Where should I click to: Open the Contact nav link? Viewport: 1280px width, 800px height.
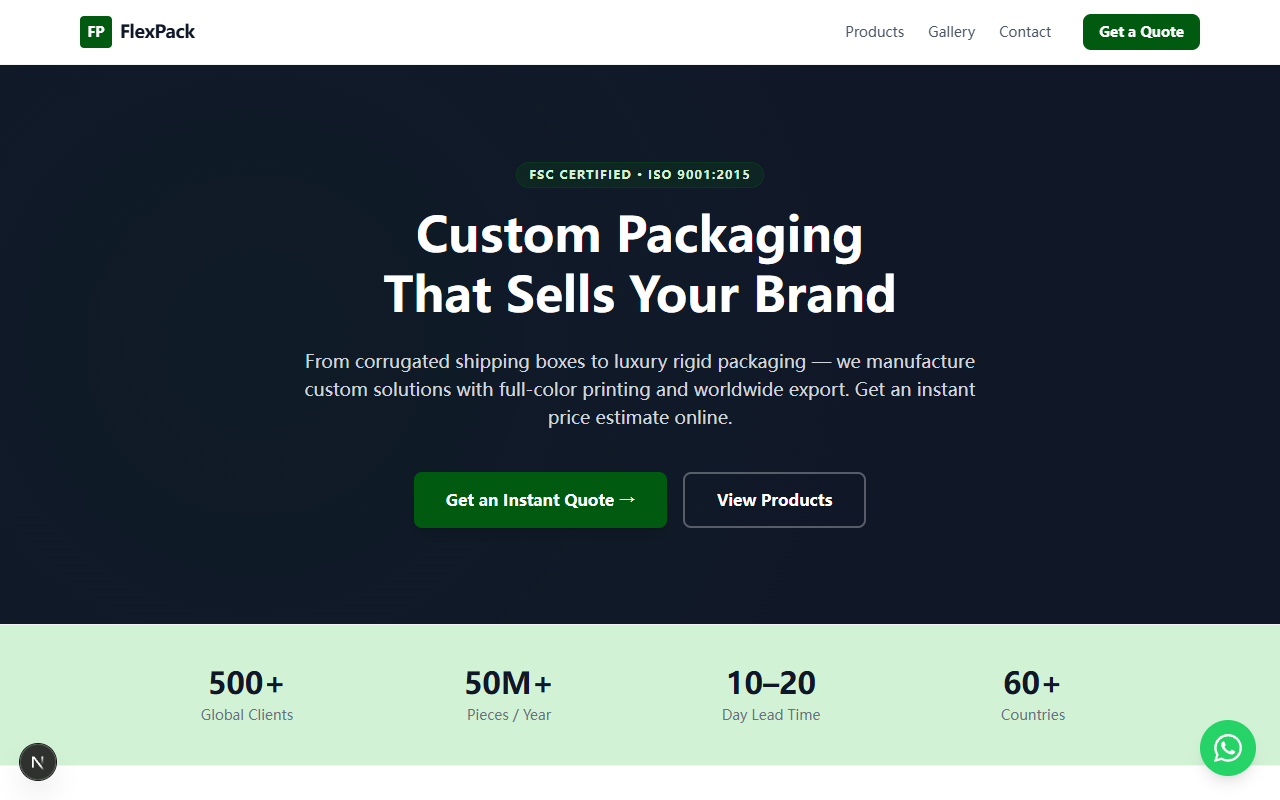click(x=1025, y=32)
